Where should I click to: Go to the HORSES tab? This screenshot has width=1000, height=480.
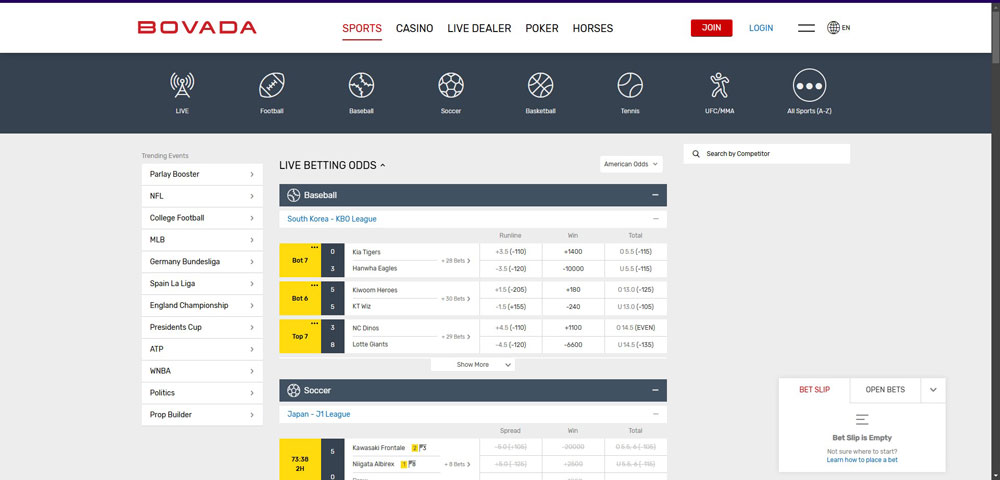(592, 28)
